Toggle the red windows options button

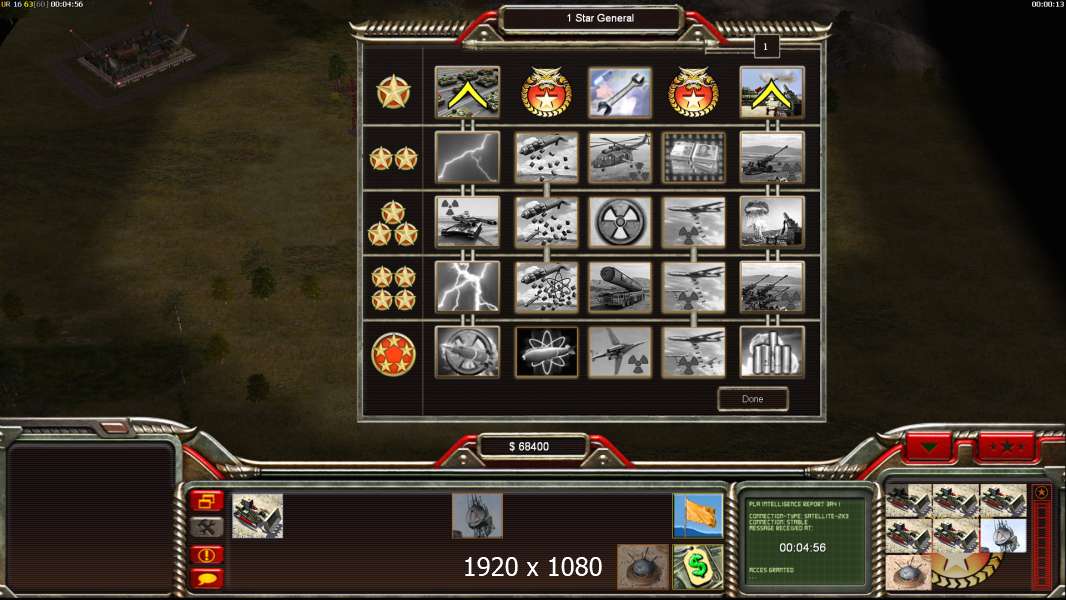click(x=207, y=501)
